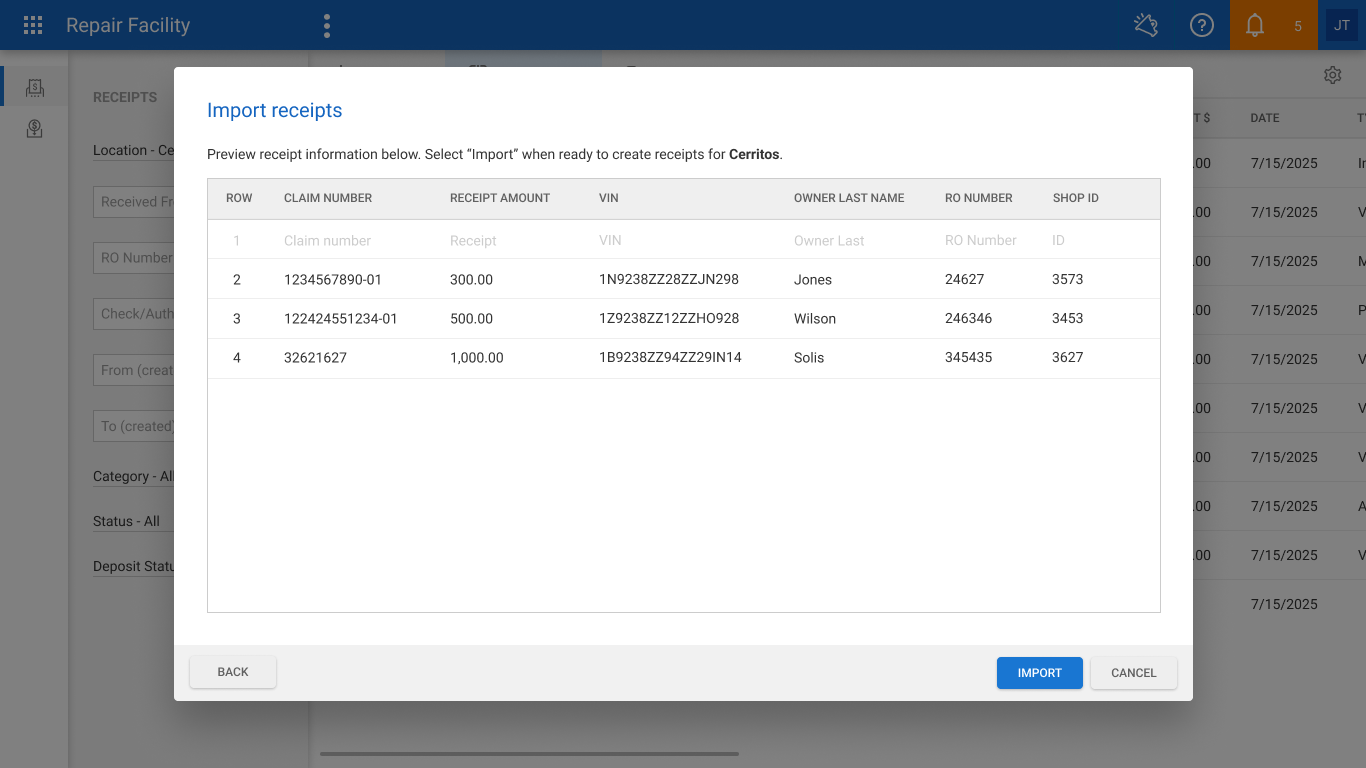Click VIN 1Z9238ZZ12ZZHO928
This screenshot has width=1366, height=768.
click(669, 318)
